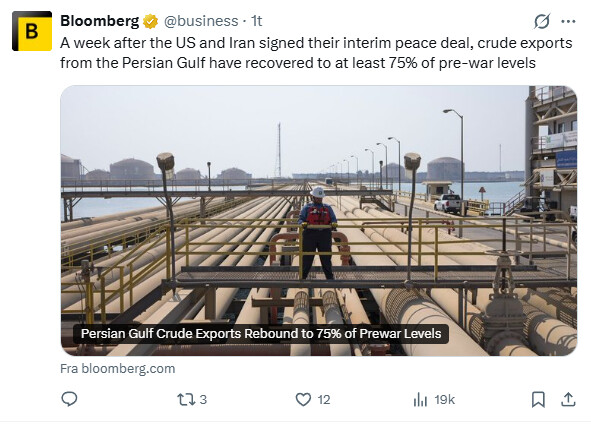The image size is (591, 426).
Task: Bookmark this Bloomberg post
Action: 538,399
